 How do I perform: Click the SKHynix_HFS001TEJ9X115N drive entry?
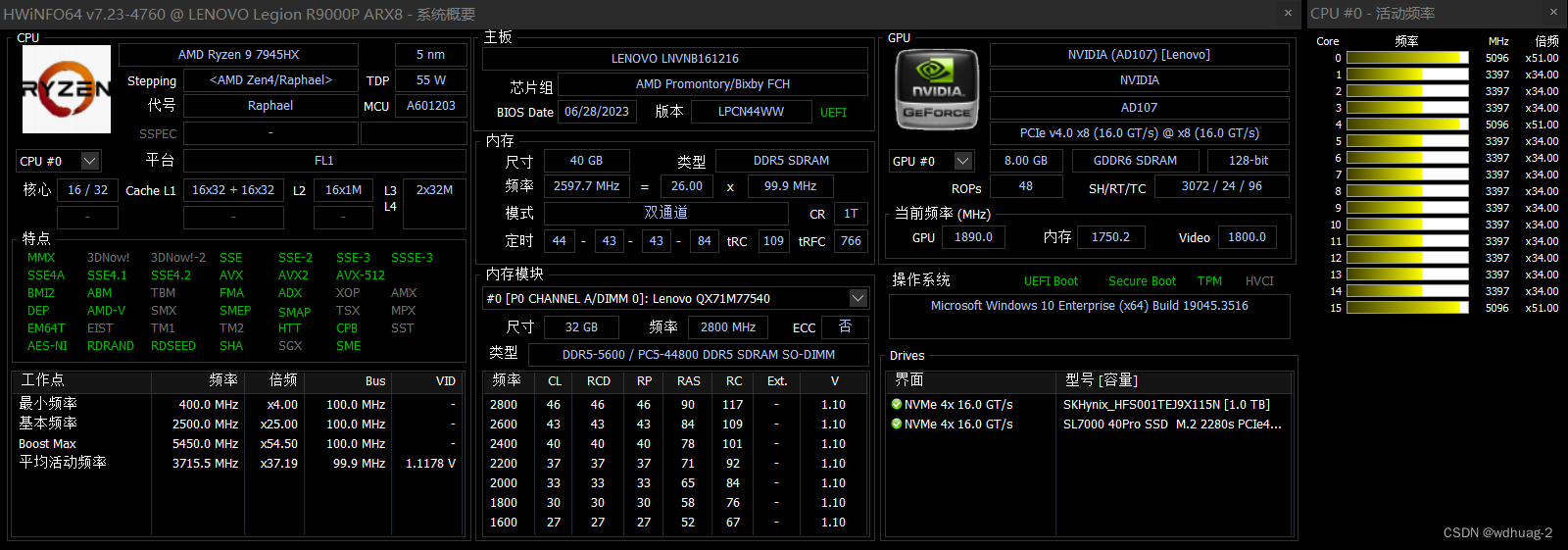[x=1166, y=404]
